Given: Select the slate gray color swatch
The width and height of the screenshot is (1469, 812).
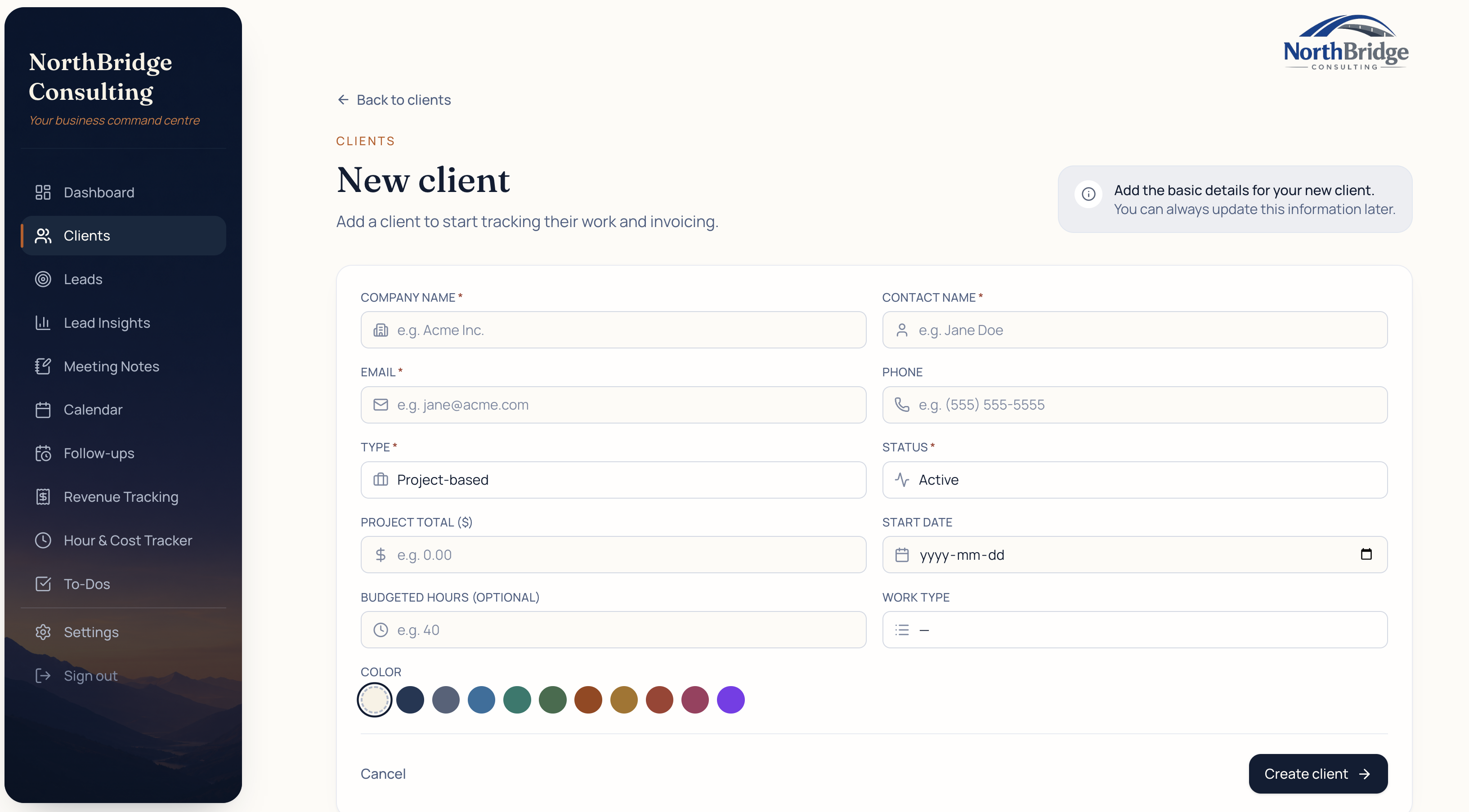Looking at the screenshot, I should (446, 700).
